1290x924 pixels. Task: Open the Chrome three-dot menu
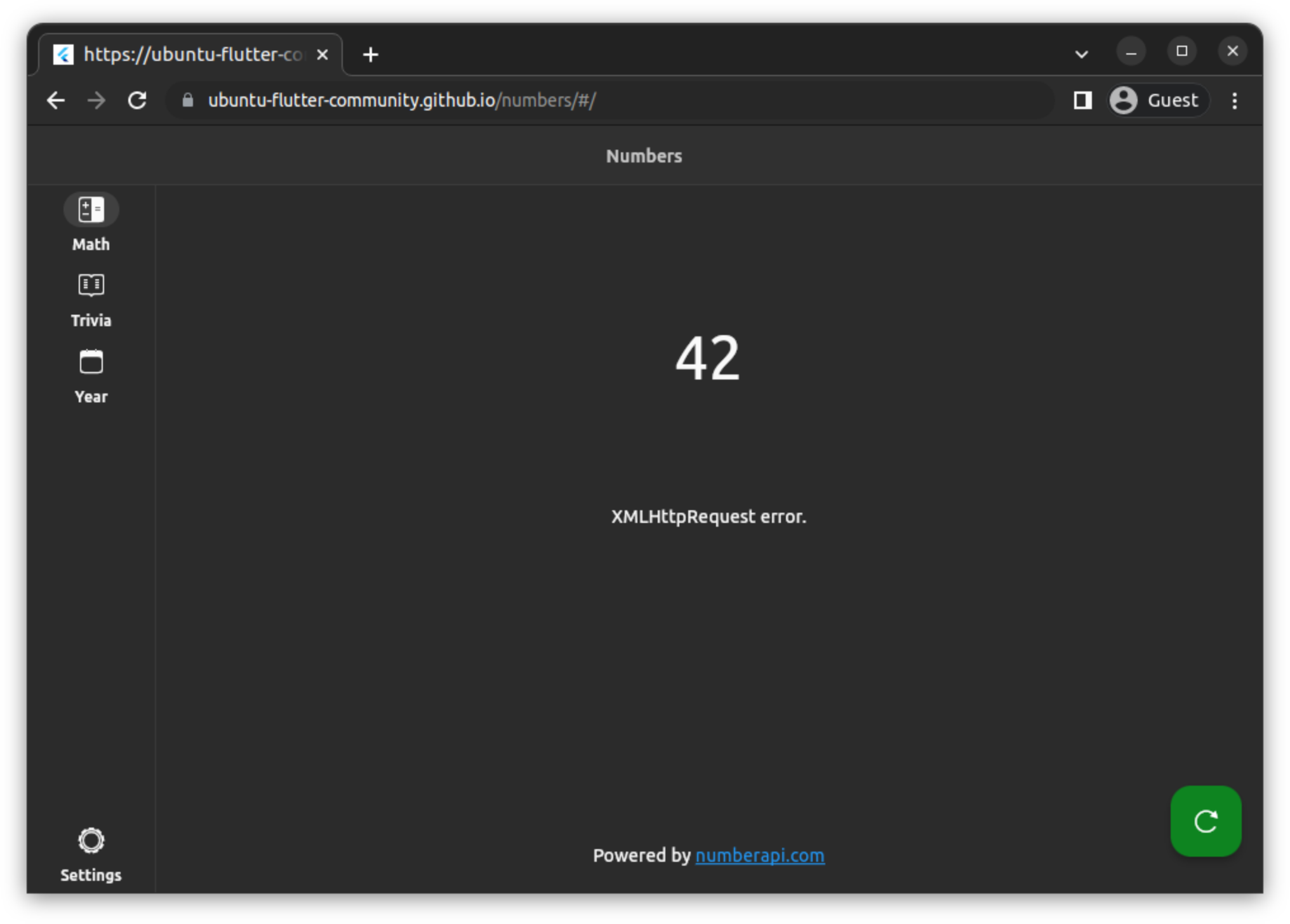pyautogui.click(x=1234, y=100)
